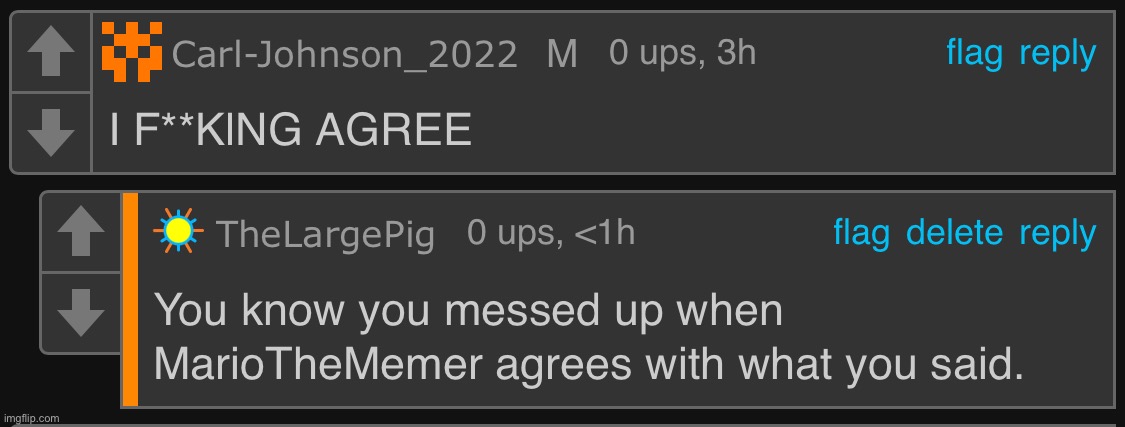
Task: Click Carl-Johnson_2022's orange pixel avatar icon
Action: 132,53
